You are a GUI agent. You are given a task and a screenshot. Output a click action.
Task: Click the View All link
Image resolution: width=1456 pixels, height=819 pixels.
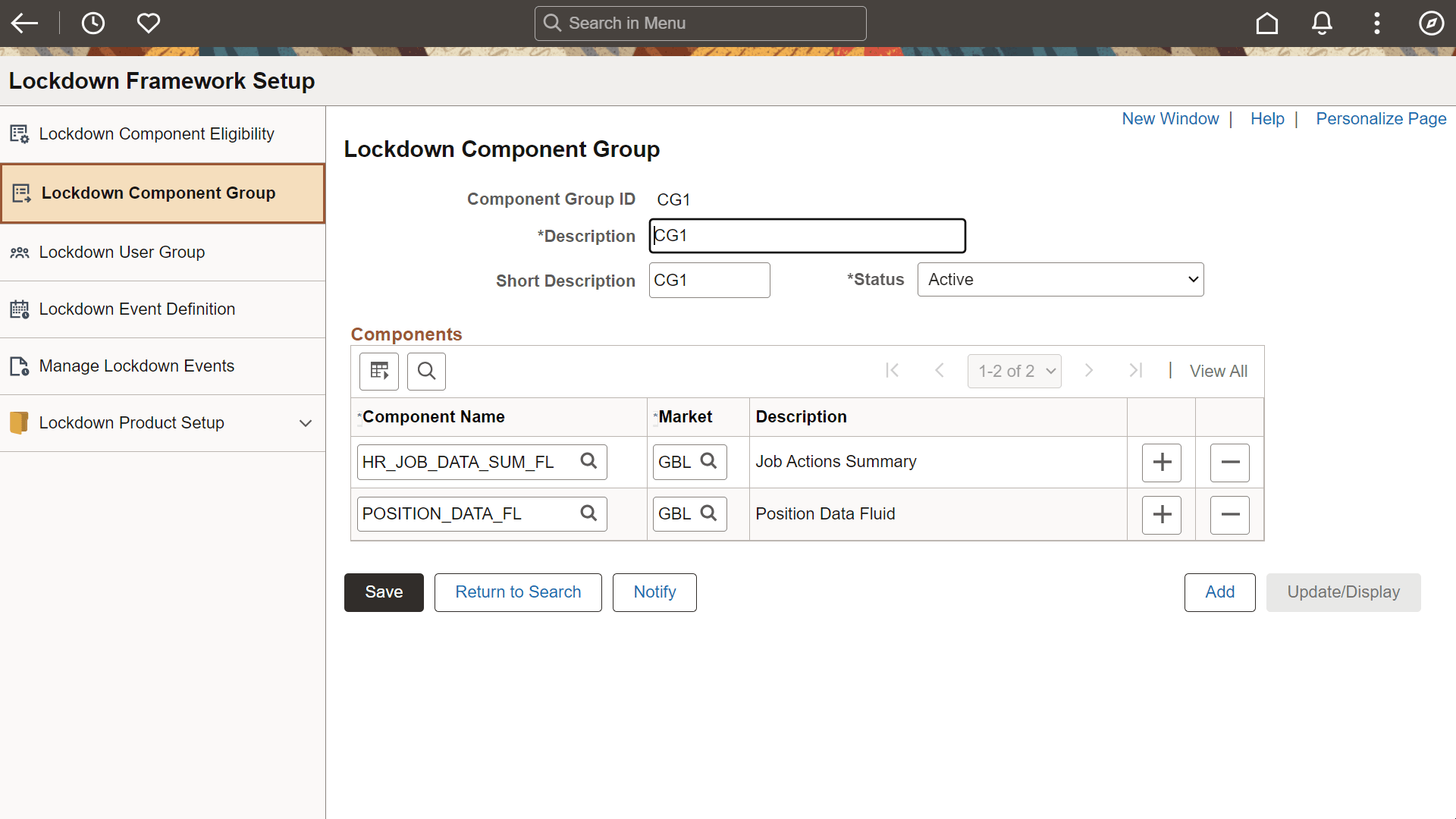pos(1218,371)
